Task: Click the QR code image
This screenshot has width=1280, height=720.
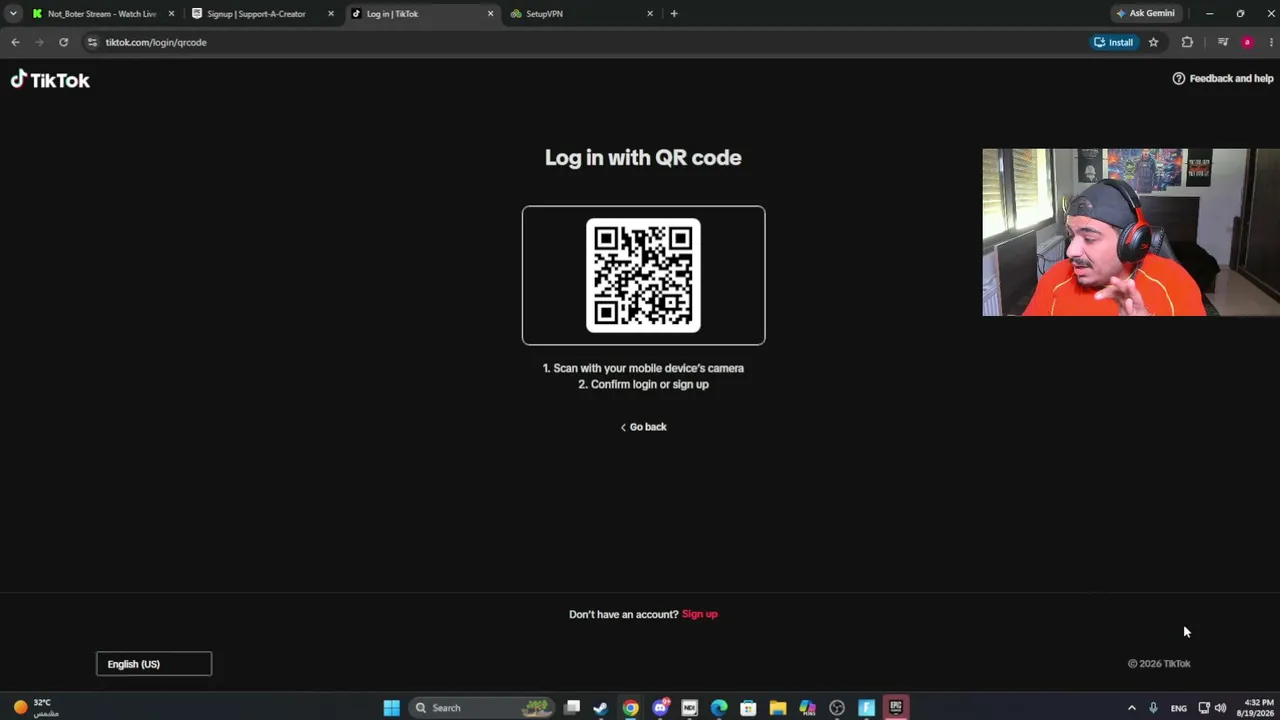Action: pyautogui.click(x=643, y=275)
